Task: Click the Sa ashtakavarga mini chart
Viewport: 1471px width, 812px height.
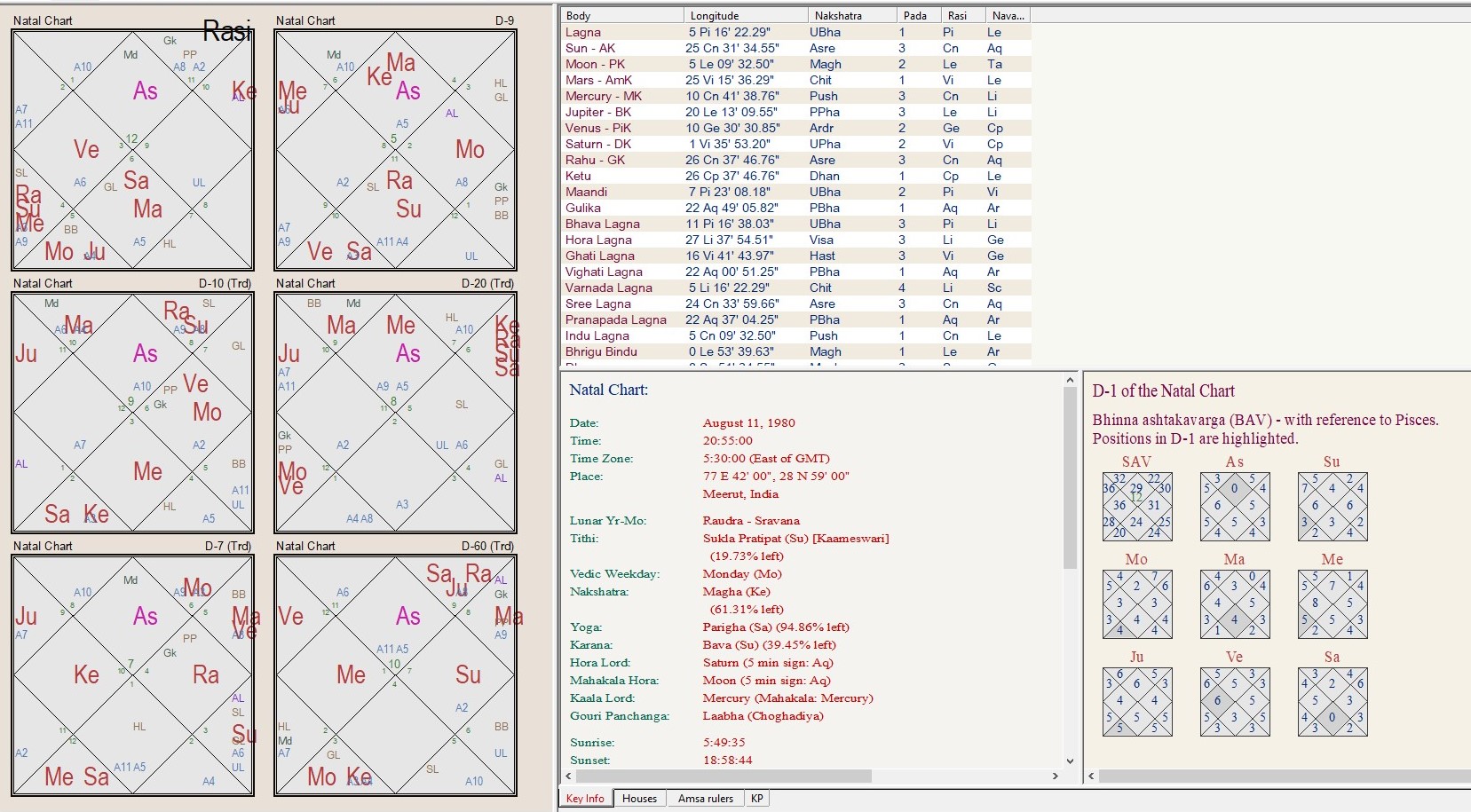Action: click(x=1332, y=702)
